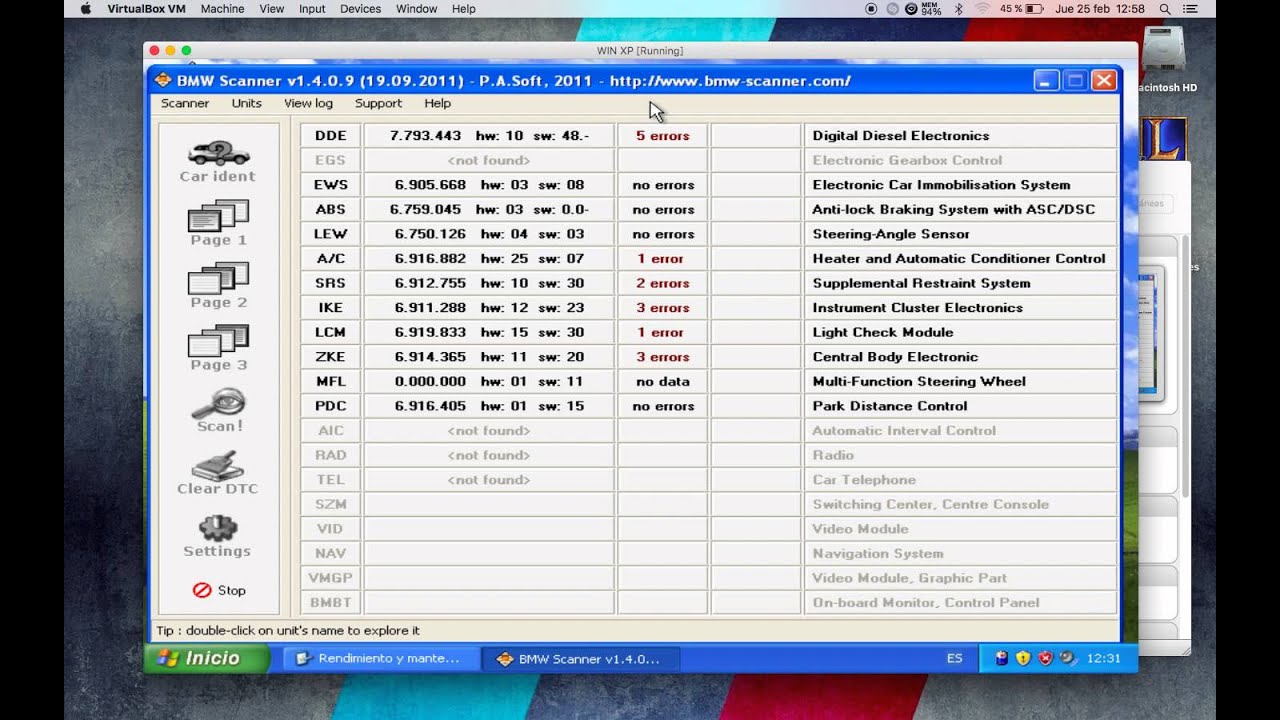Screen dimensions: 1280x720
Task: Open the Settings gear icon
Action: point(218,536)
